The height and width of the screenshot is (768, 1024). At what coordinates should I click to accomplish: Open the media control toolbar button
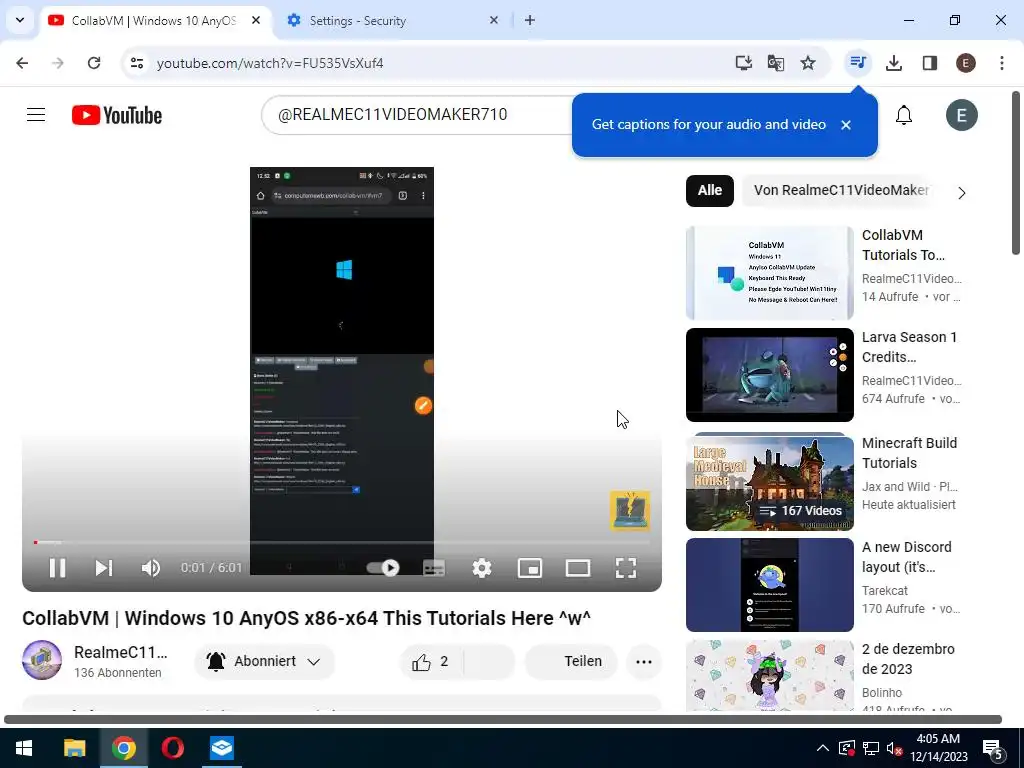(857, 63)
